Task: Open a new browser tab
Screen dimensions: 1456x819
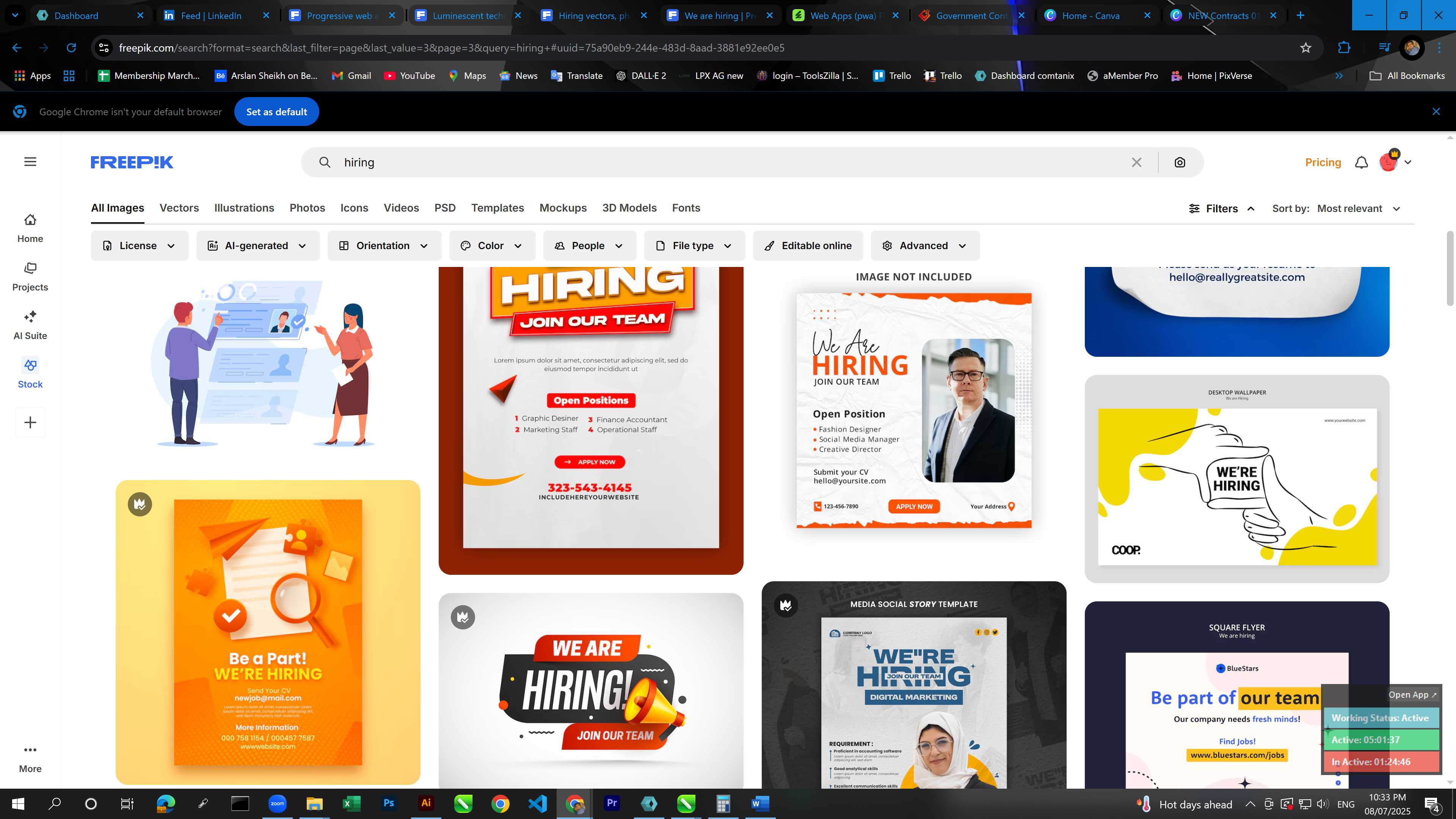Action: tap(1300, 15)
